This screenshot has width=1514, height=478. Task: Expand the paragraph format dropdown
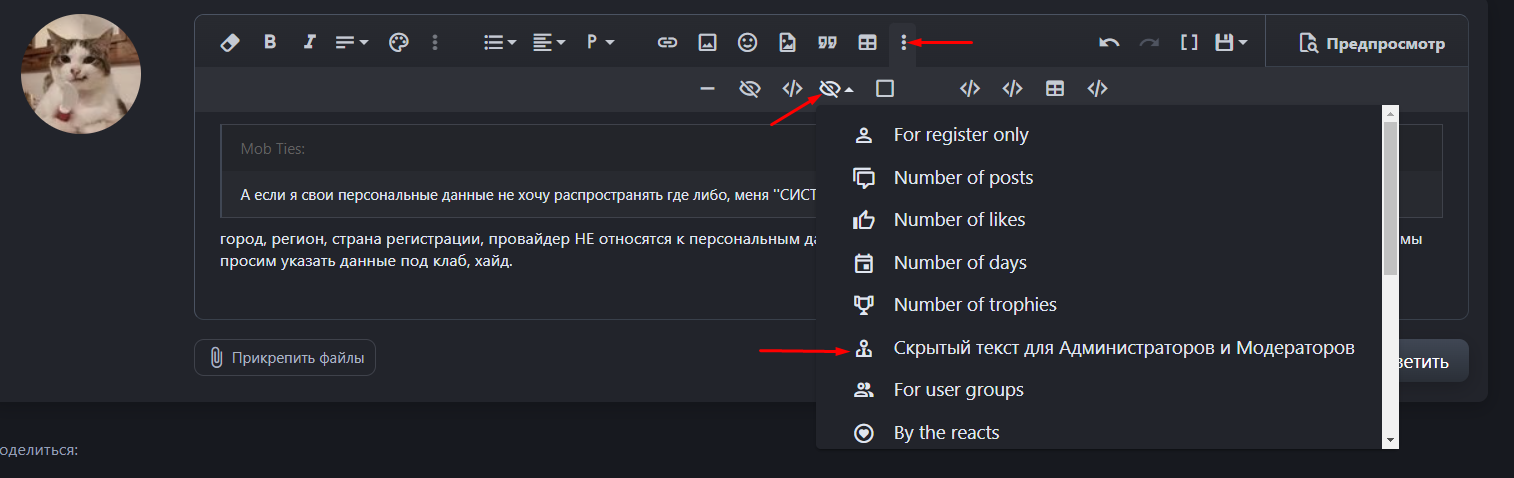coord(600,42)
